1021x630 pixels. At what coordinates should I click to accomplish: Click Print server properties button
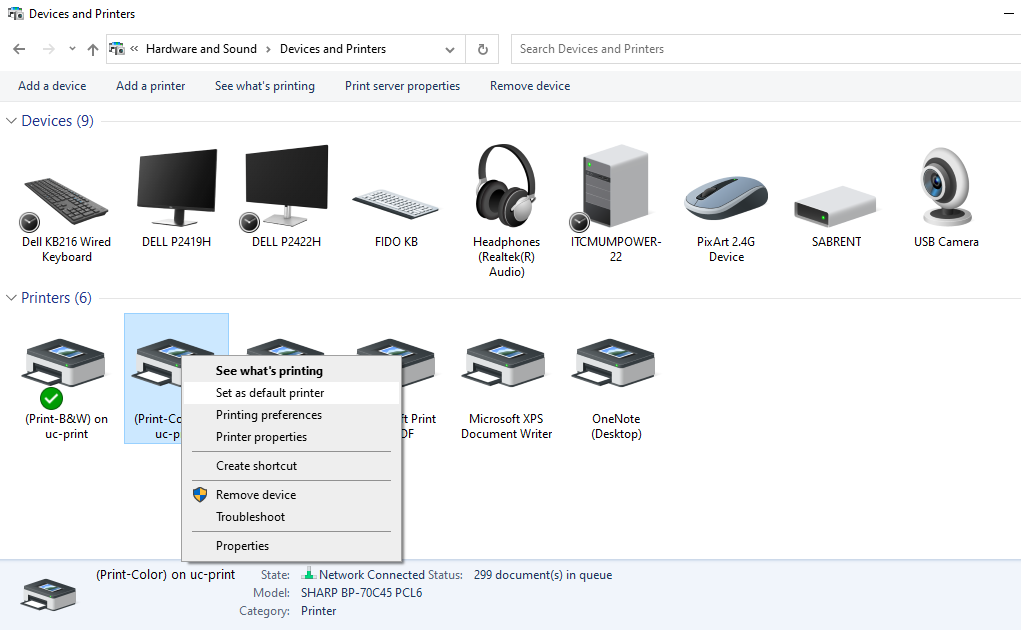402,86
